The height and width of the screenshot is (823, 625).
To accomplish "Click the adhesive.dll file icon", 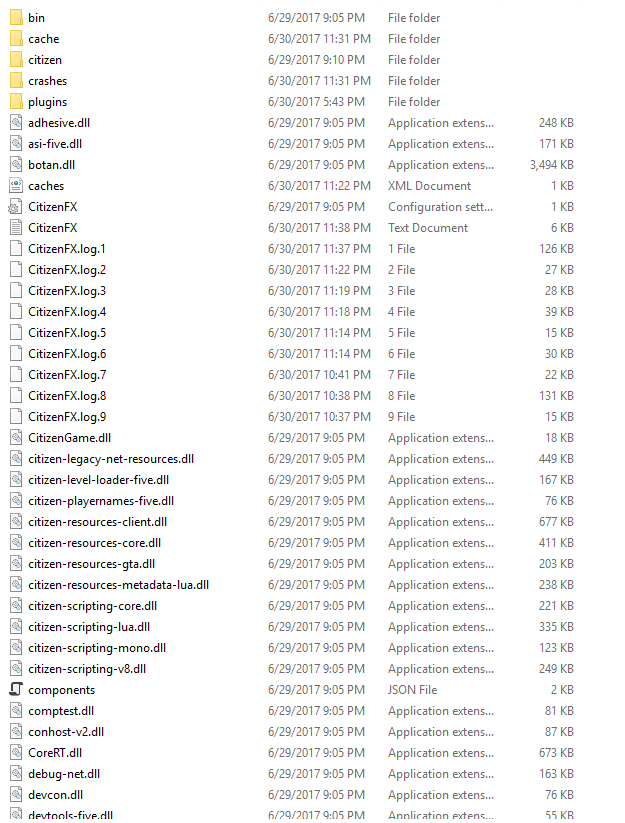I will click(16, 122).
